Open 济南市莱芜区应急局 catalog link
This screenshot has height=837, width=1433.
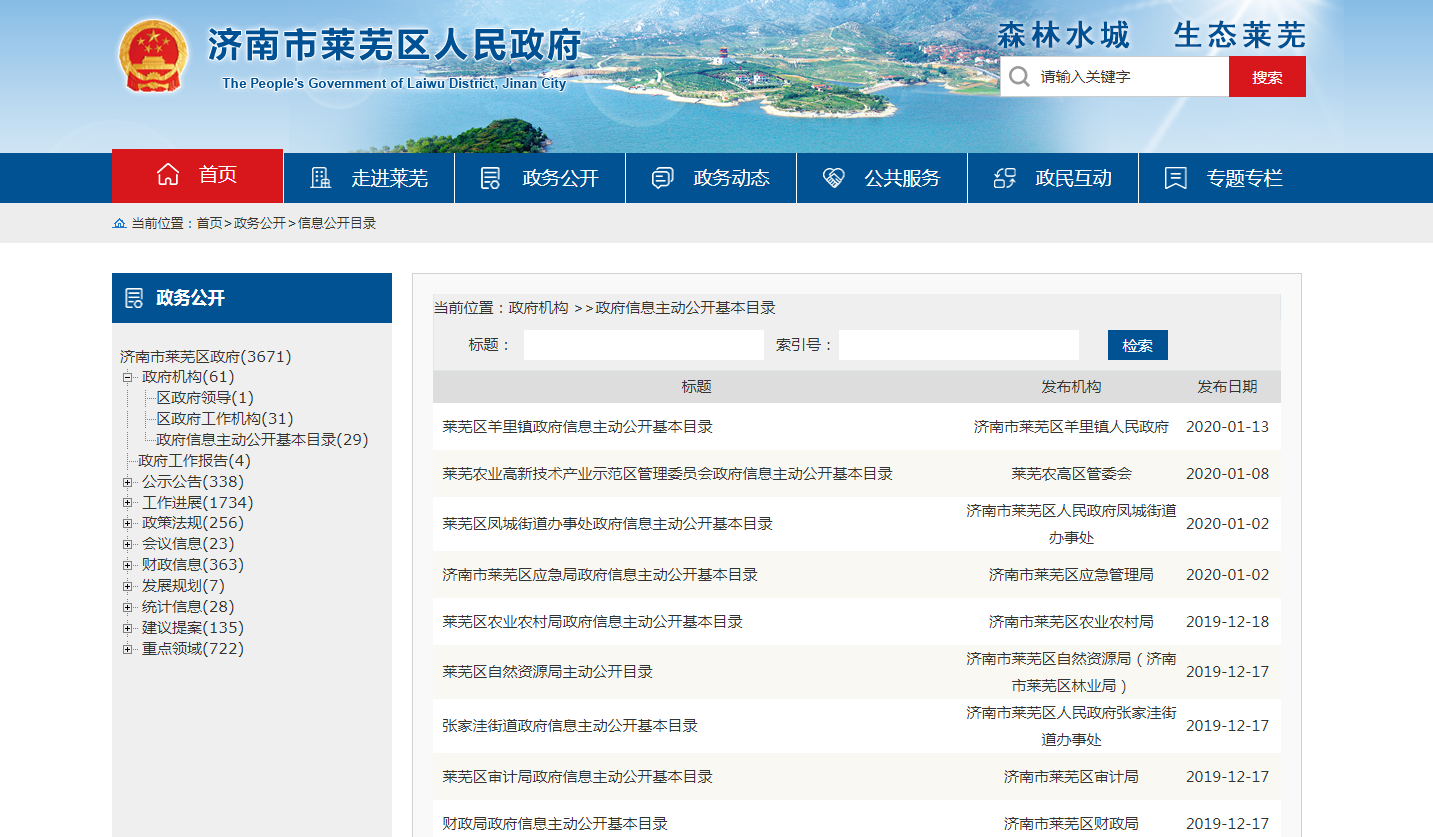(600, 574)
